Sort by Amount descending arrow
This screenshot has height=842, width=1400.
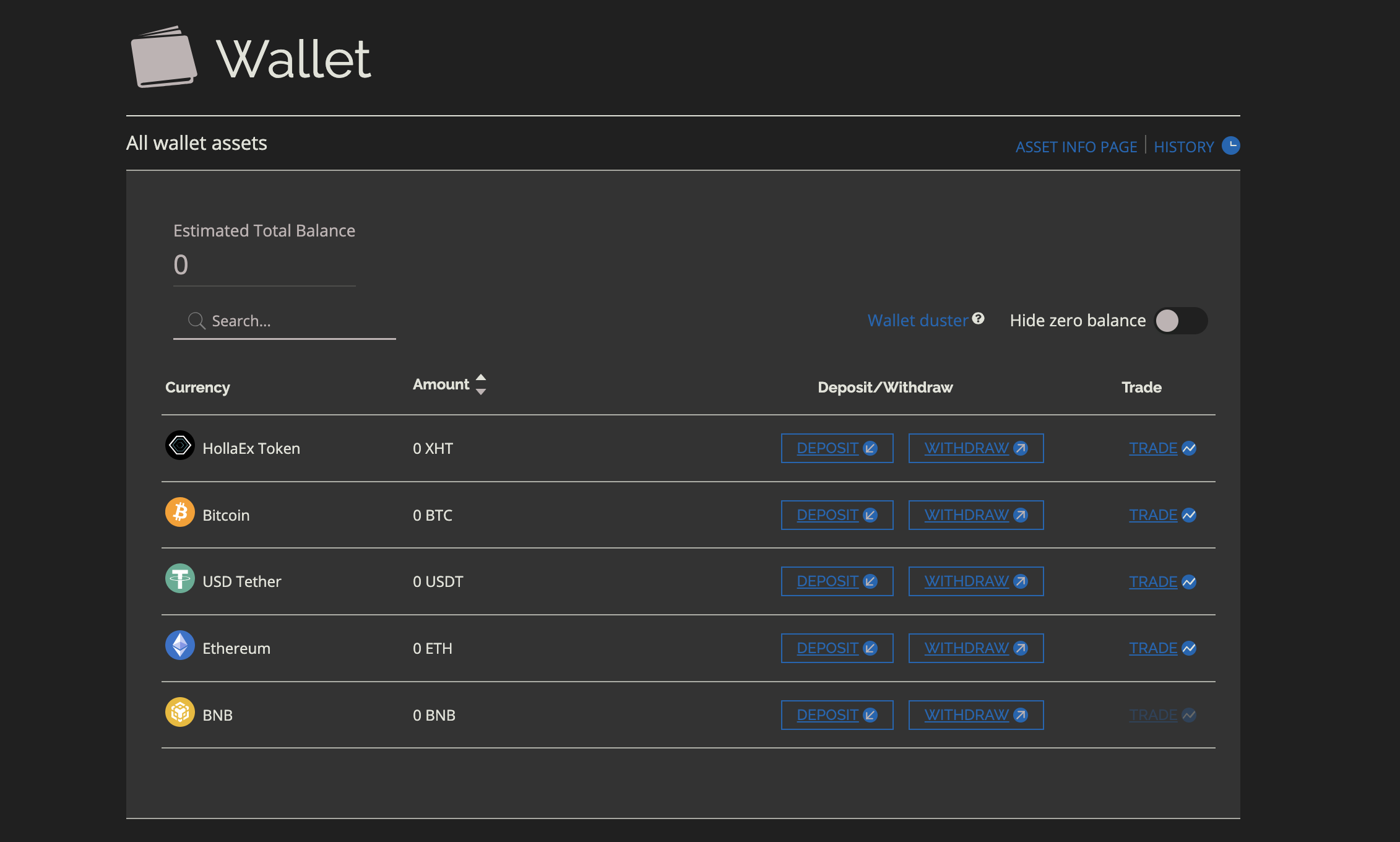coord(481,392)
